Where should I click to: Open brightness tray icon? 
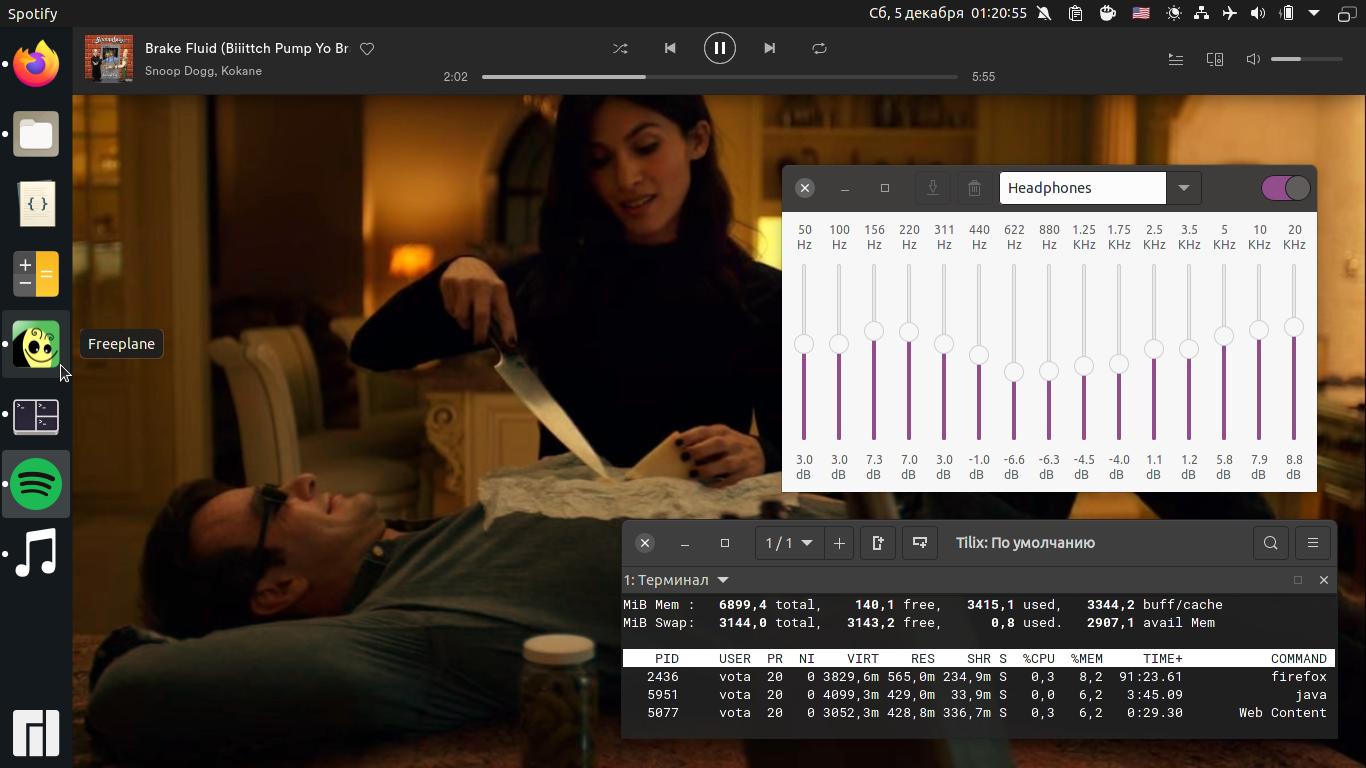coord(1173,13)
